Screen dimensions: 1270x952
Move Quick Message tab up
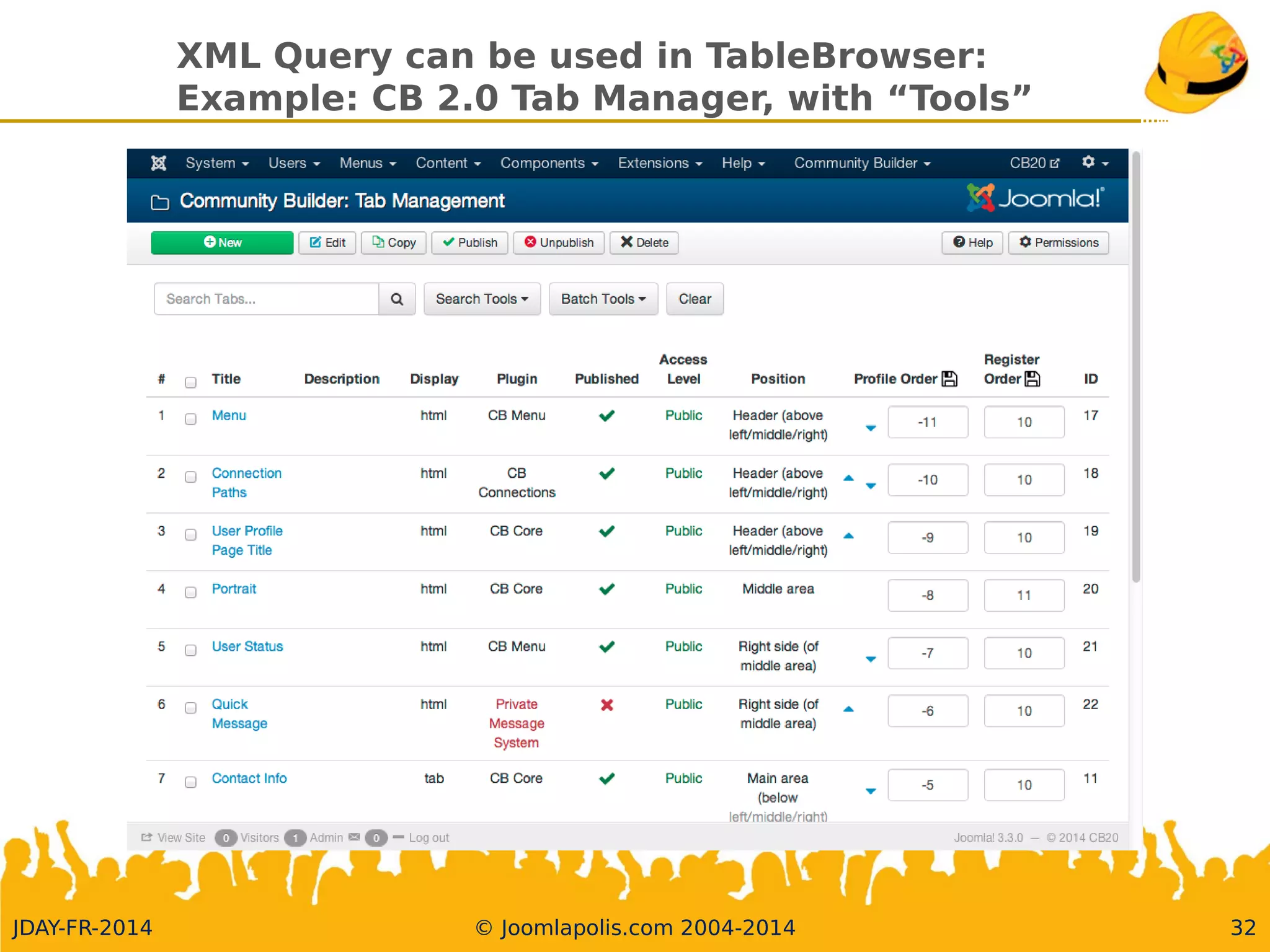pos(849,709)
